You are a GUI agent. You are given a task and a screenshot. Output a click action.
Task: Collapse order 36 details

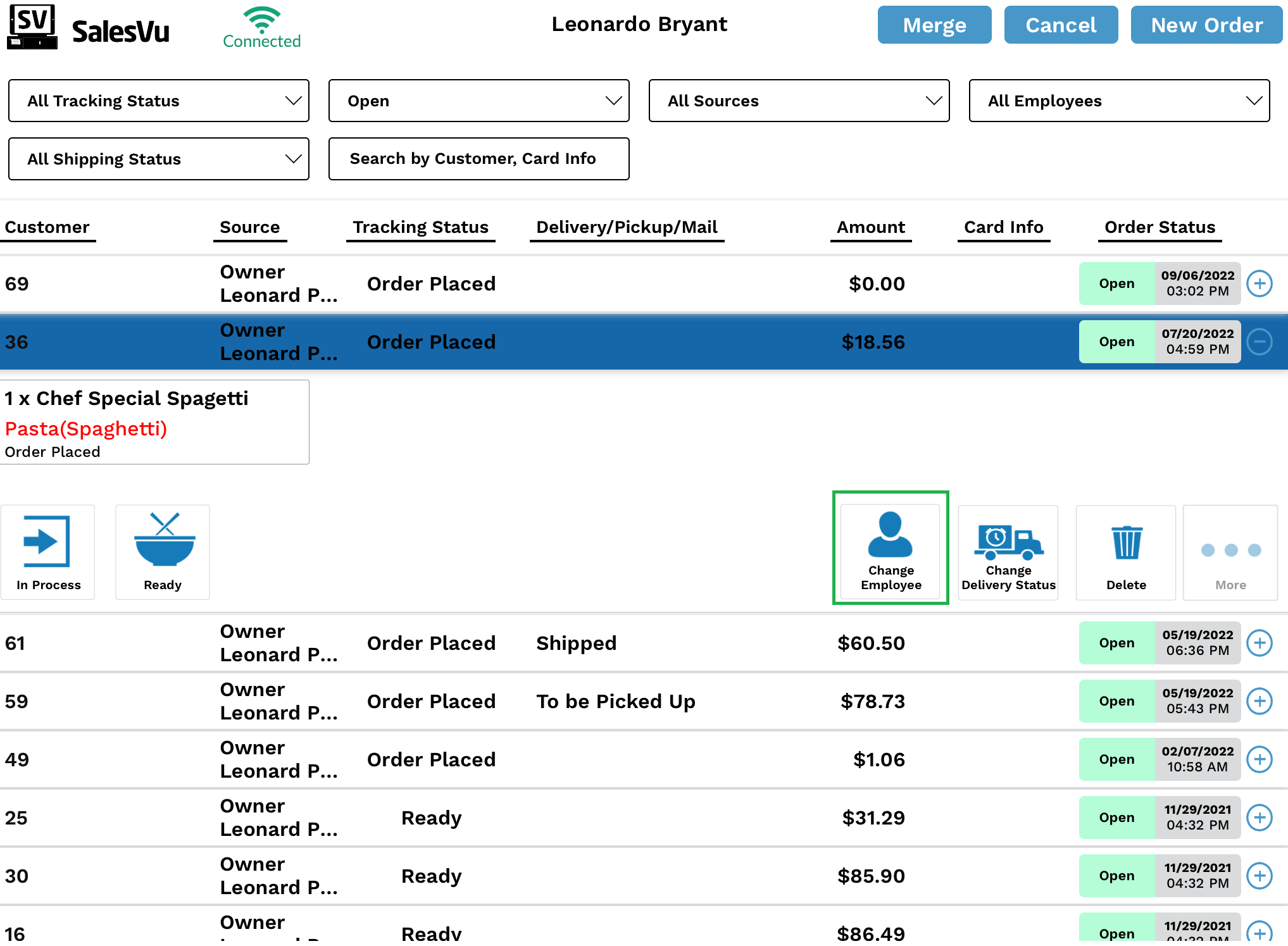(x=1260, y=342)
